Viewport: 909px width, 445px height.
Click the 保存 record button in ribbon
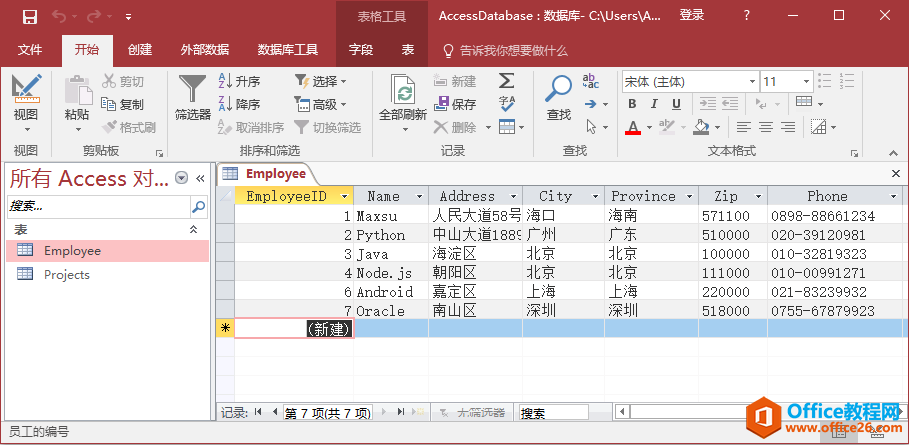[x=454, y=104]
